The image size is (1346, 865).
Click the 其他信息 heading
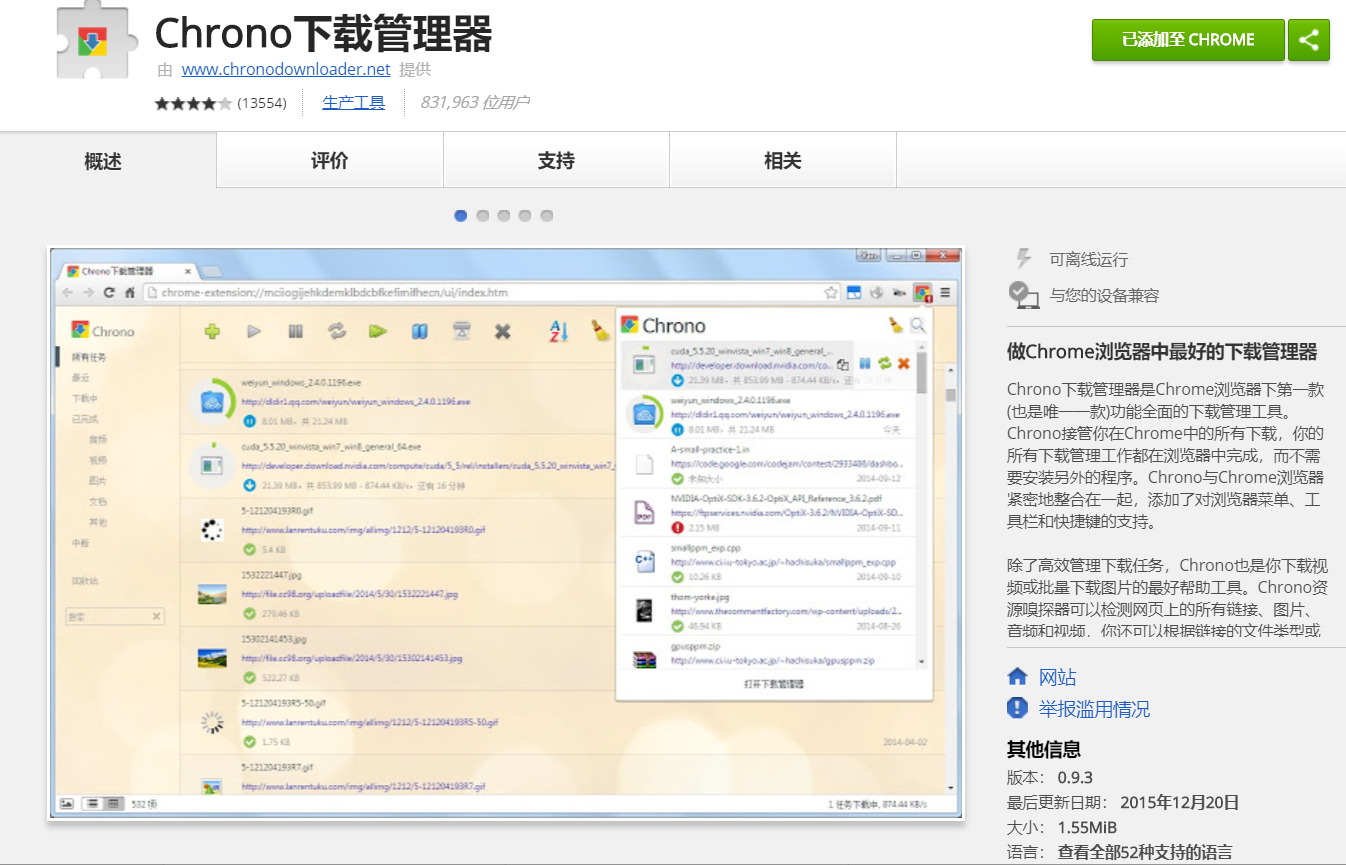[1043, 750]
